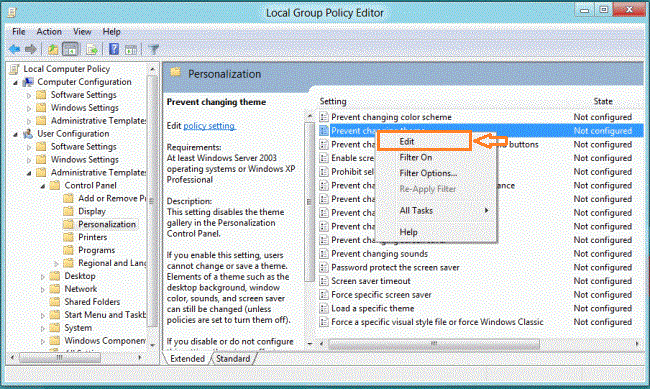Click the policy icon beside Prevent changing color scheme
650x389 pixels.
[324, 117]
